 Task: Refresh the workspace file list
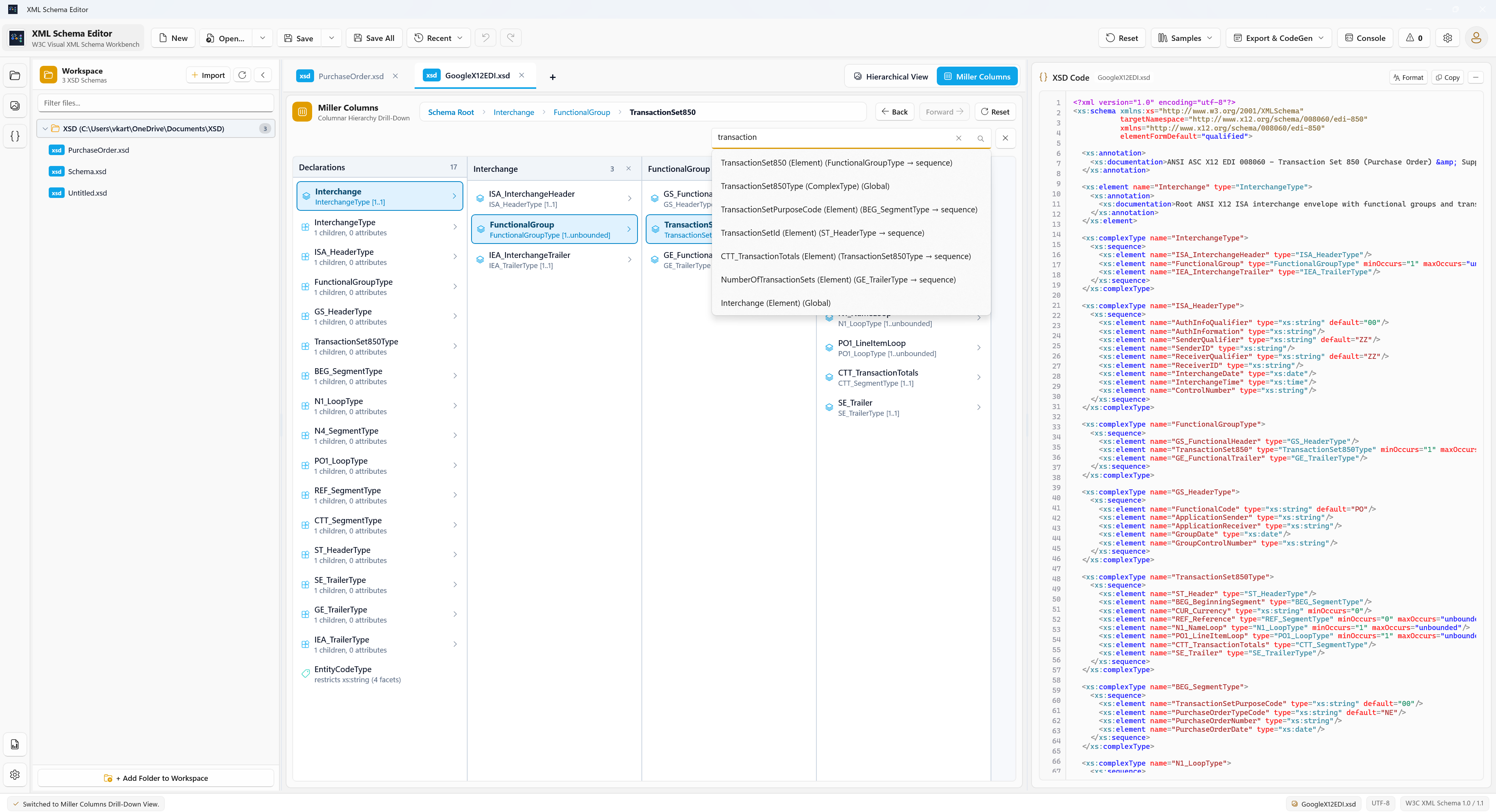coord(242,75)
